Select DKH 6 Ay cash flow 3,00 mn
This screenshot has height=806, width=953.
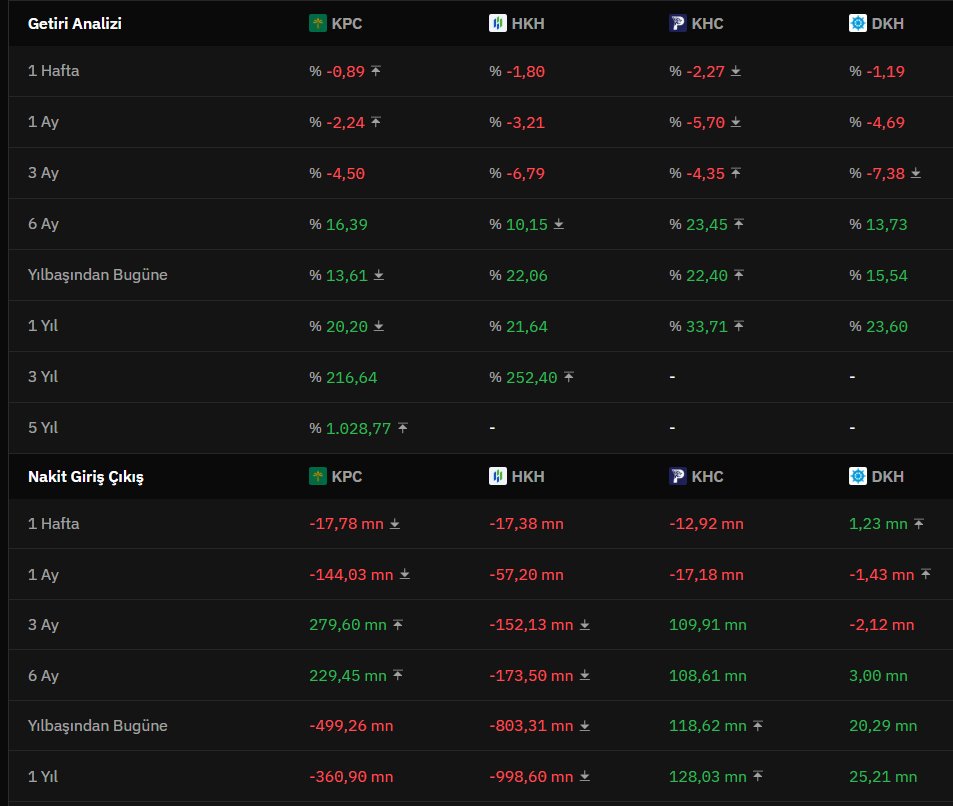tap(878, 675)
